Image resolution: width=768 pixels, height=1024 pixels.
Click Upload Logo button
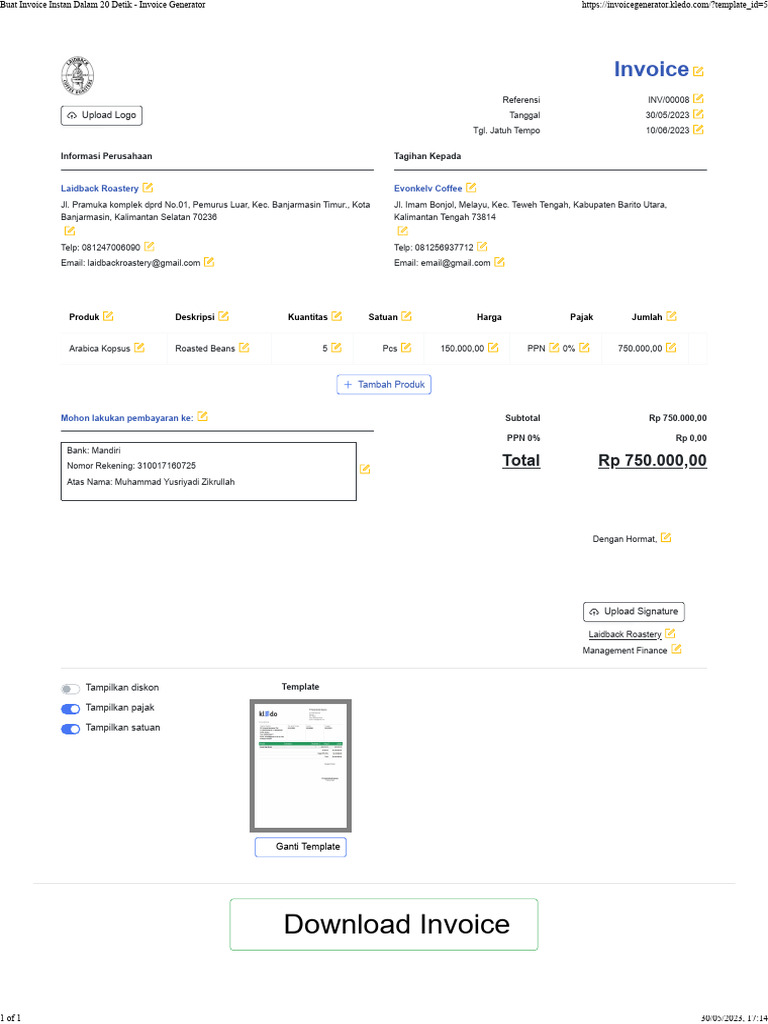(x=101, y=116)
